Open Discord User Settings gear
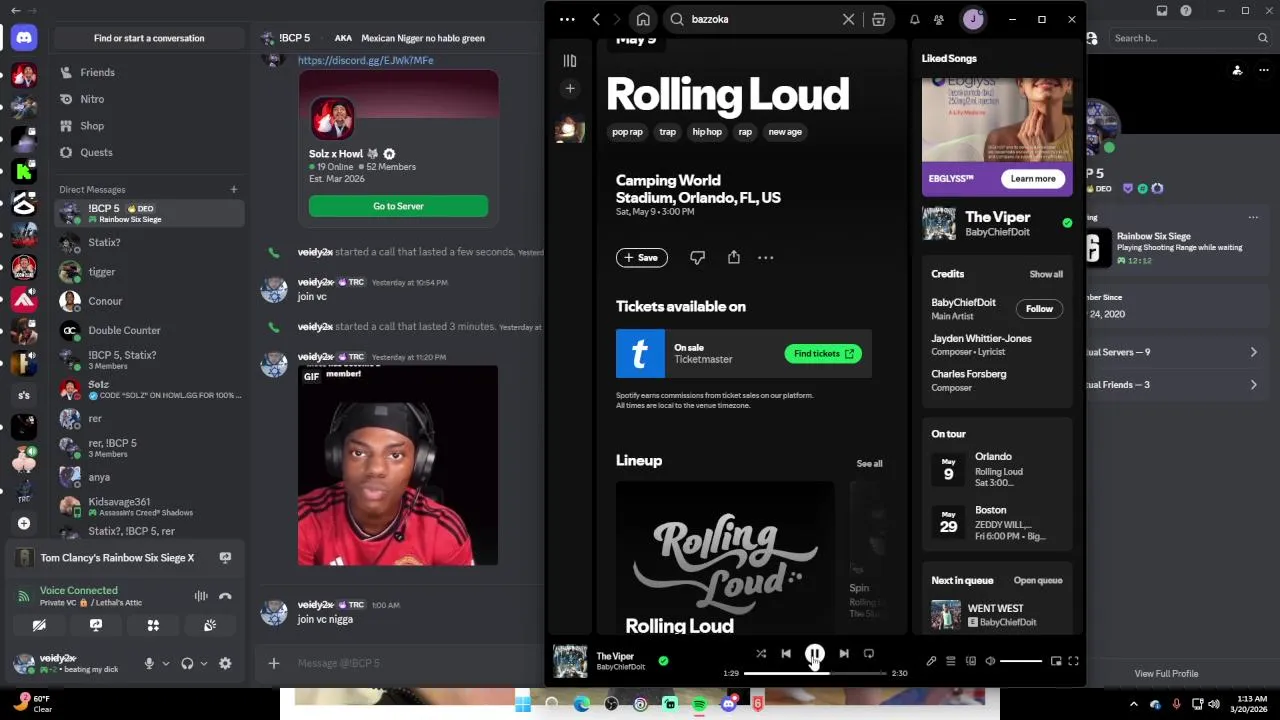This screenshot has width=1280, height=720. 225,663
